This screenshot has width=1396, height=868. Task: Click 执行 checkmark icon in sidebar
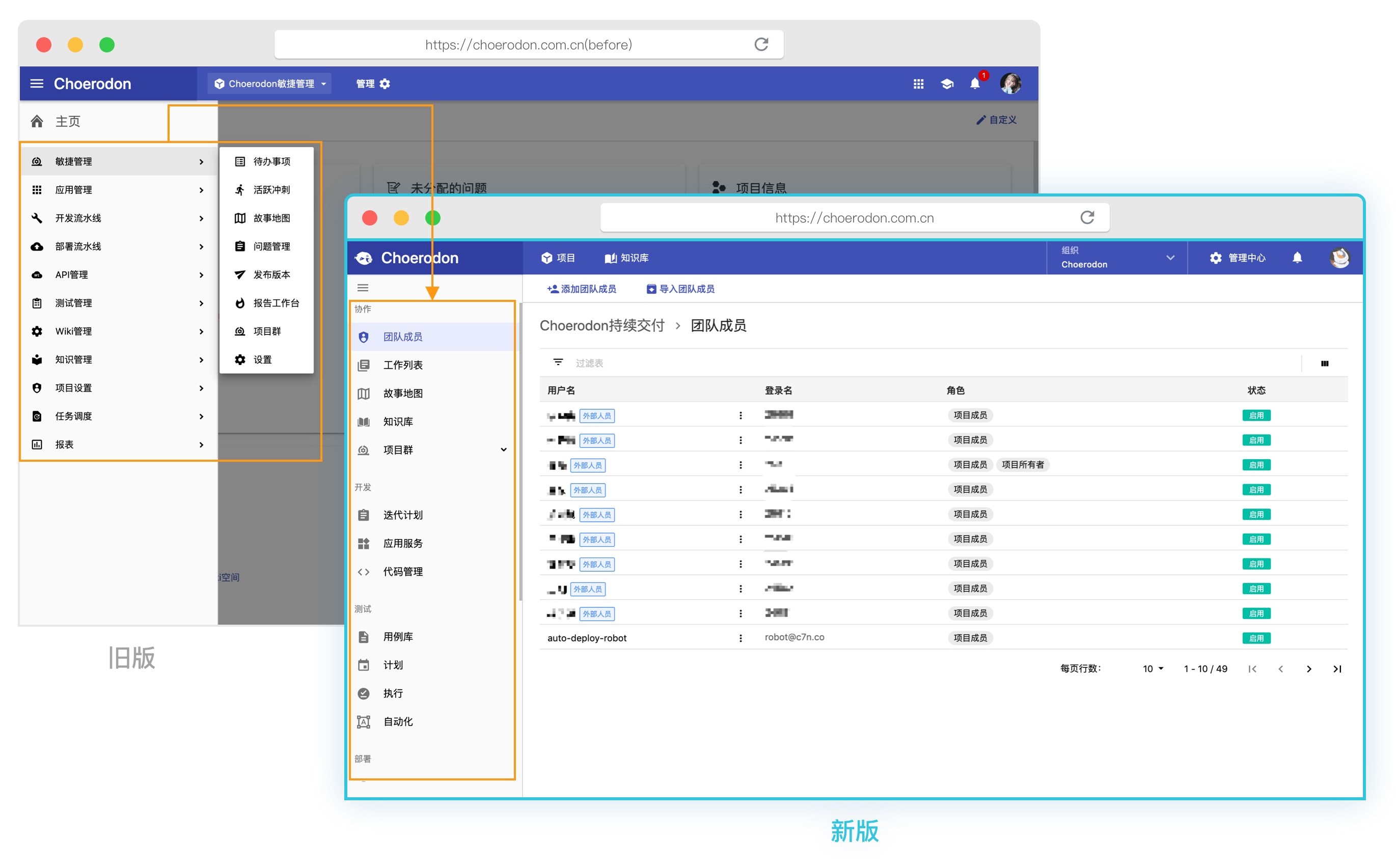(364, 693)
